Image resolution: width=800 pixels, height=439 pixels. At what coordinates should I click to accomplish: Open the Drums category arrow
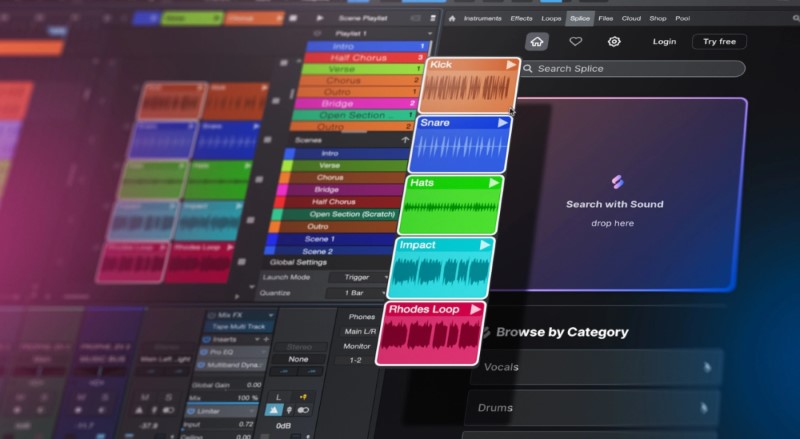click(x=704, y=407)
